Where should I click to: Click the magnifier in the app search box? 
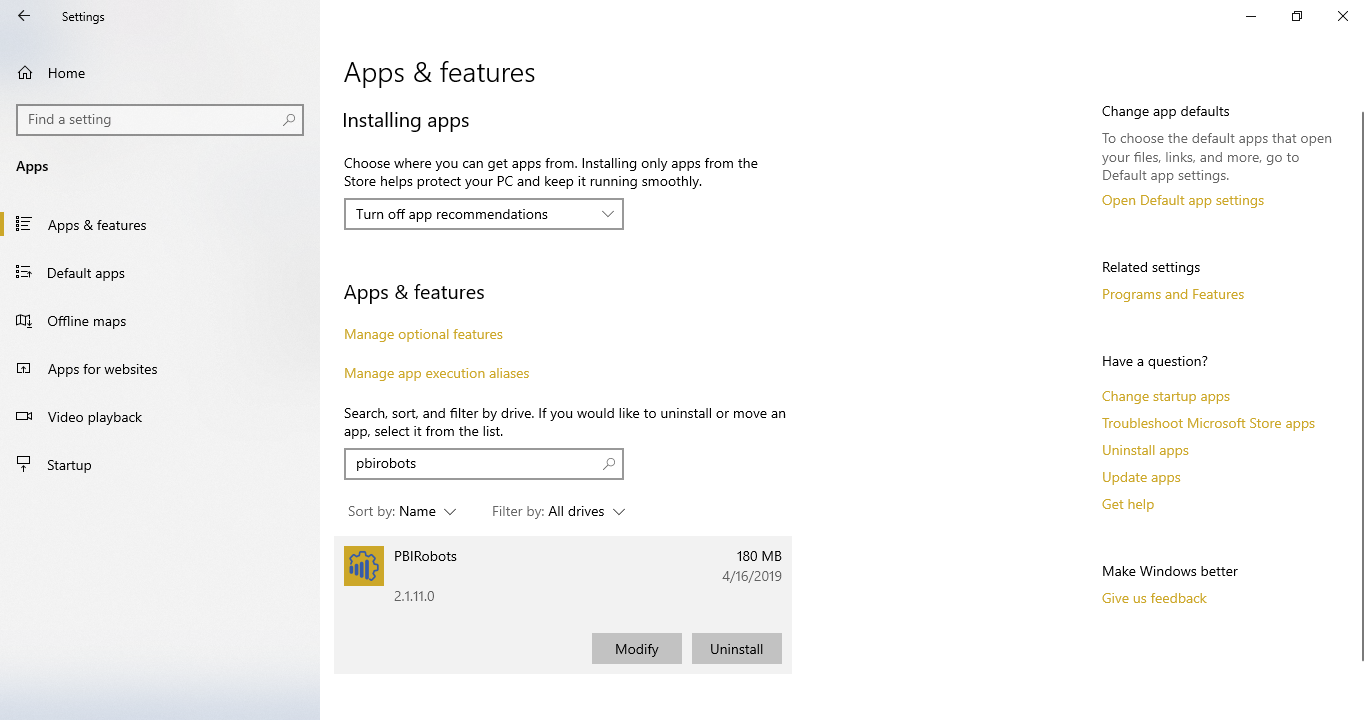(609, 464)
